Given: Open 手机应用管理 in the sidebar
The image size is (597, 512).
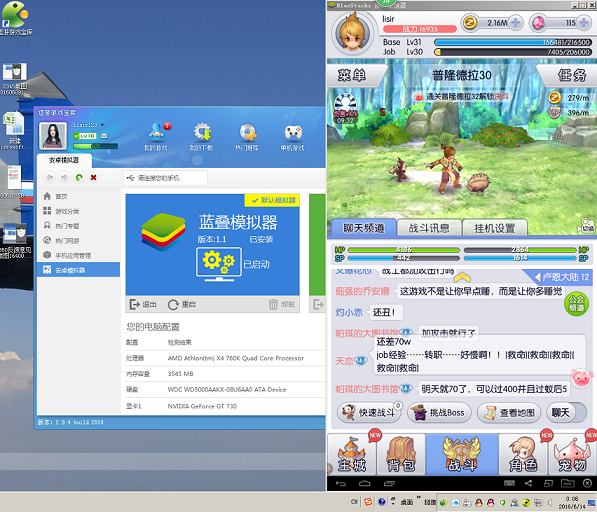Looking at the screenshot, I should coord(78,255).
